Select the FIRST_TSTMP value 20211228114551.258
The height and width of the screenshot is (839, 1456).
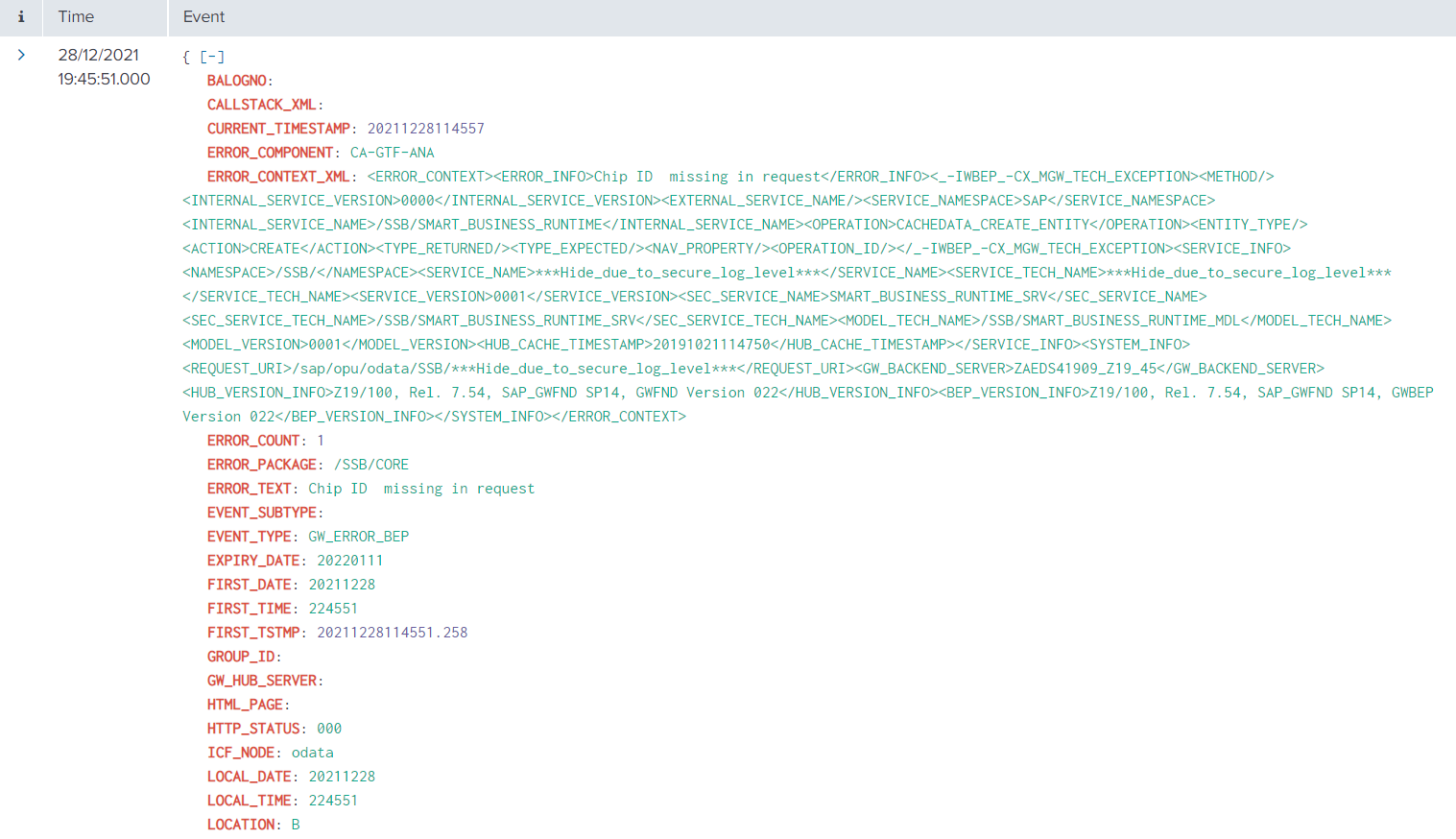(x=392, y=633)
